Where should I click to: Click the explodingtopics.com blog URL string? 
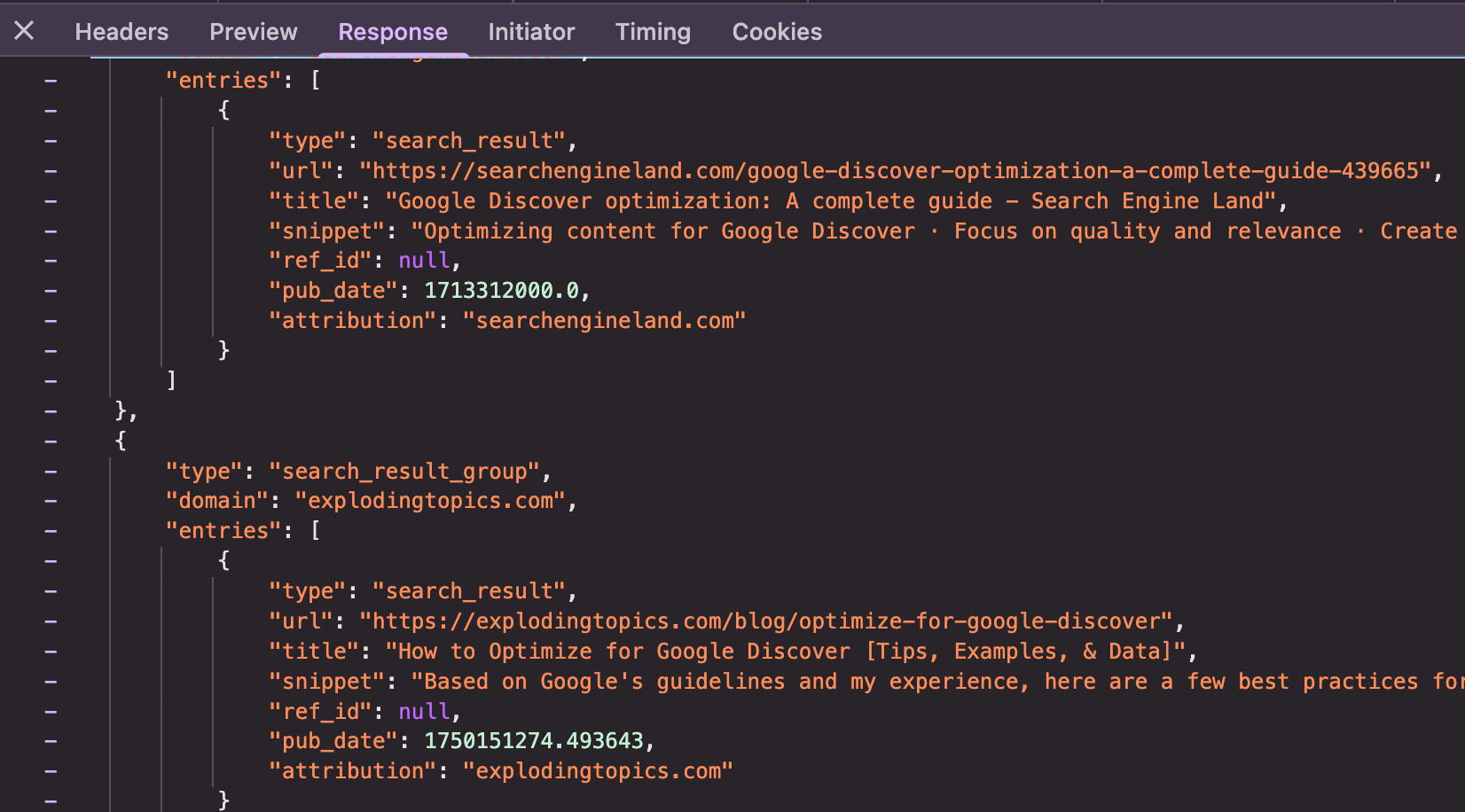(766, 621)
